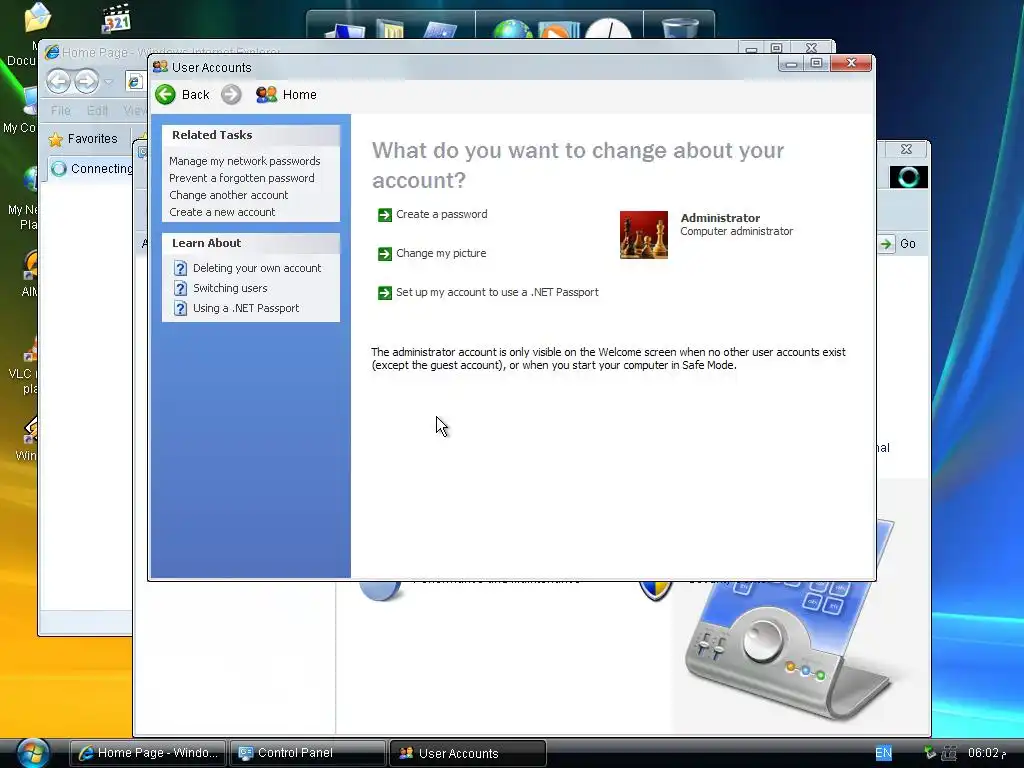1024x768 pixels.
Task: Open the User Accounts Home page
Action: [286, 95]
